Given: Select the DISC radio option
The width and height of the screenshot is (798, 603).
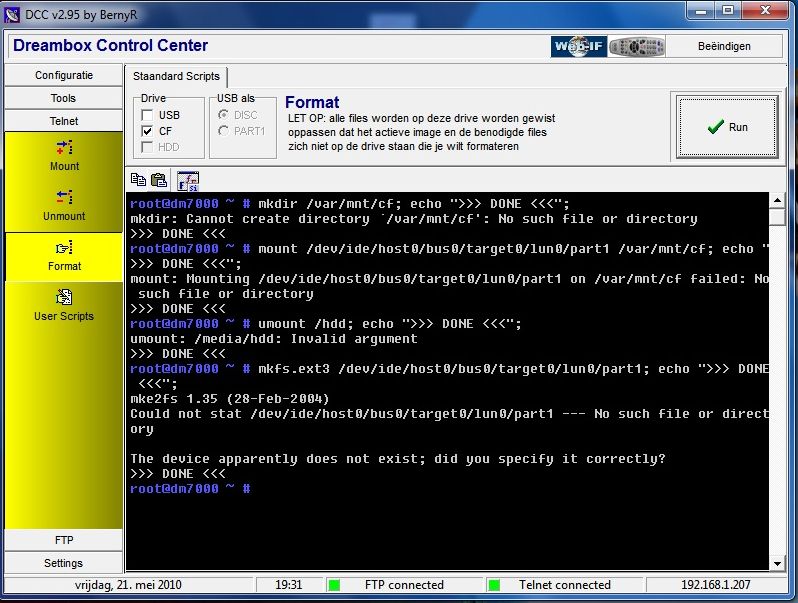Looking at the screenshot, I should point(223,115).
